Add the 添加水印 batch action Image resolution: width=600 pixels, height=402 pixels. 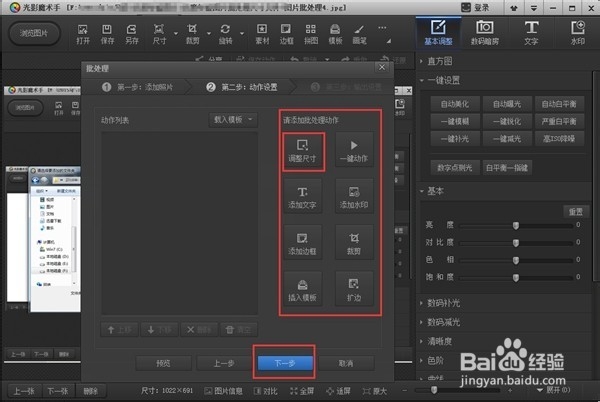pos(354,197)
